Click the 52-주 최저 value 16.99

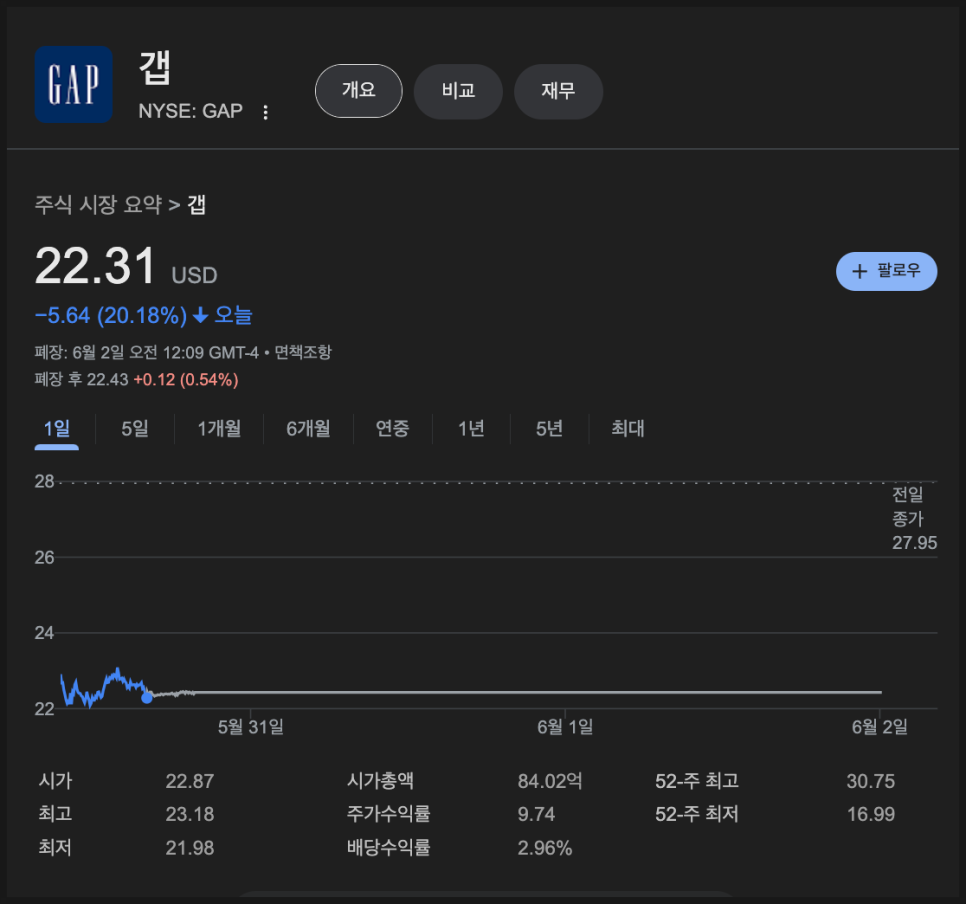point(871,815)
